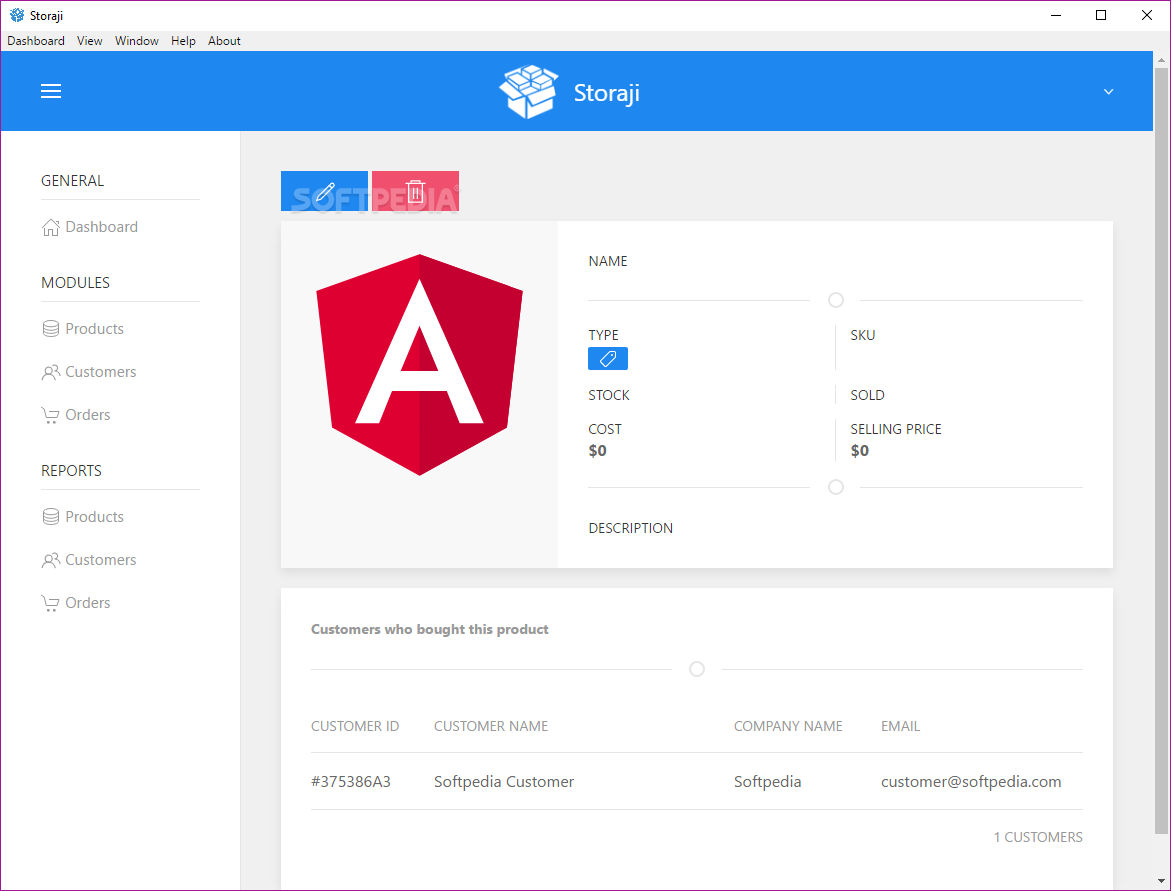
Task: Click the 'DESCRIPTION' label
Action: (x=630, y=528)
